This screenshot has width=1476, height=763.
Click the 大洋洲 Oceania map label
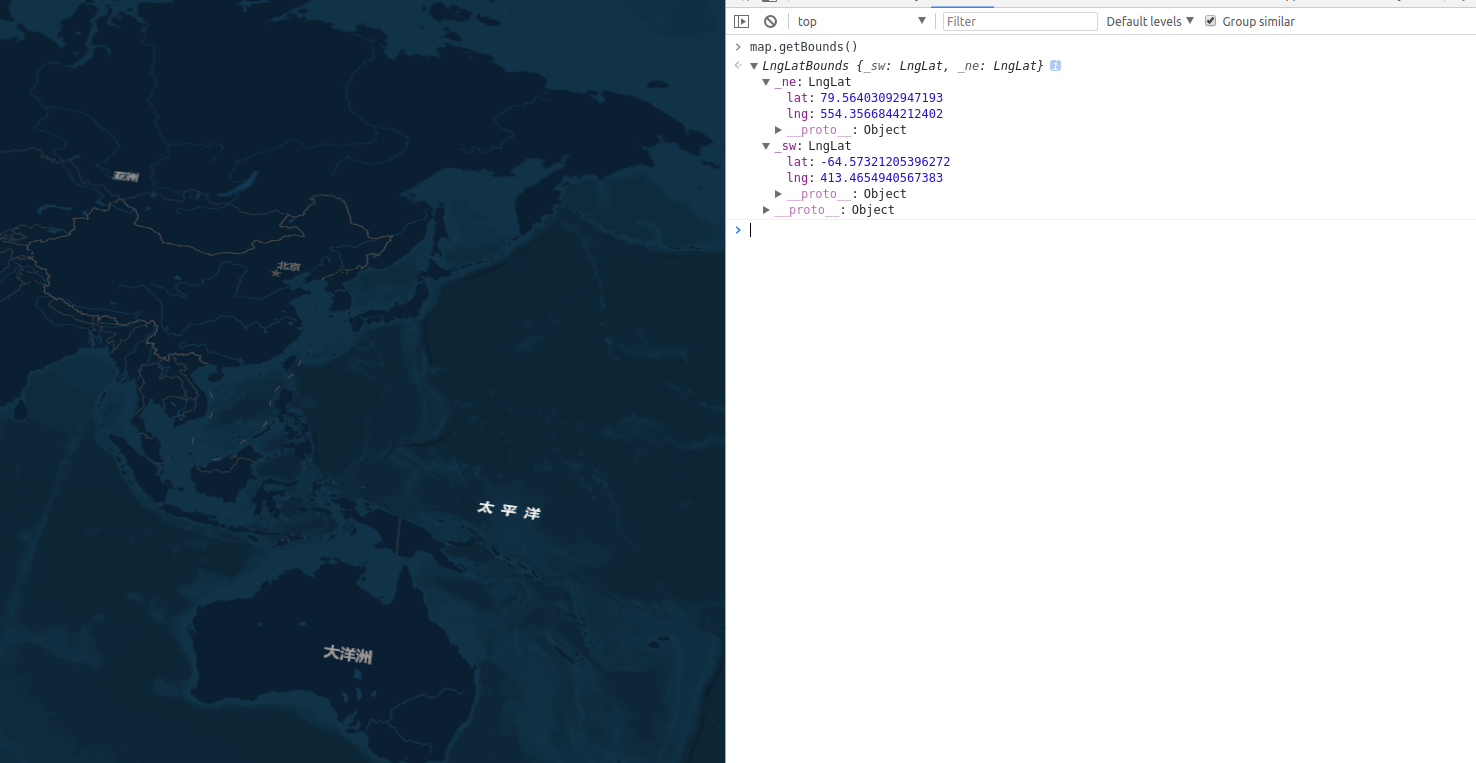(x=347, y=656)
